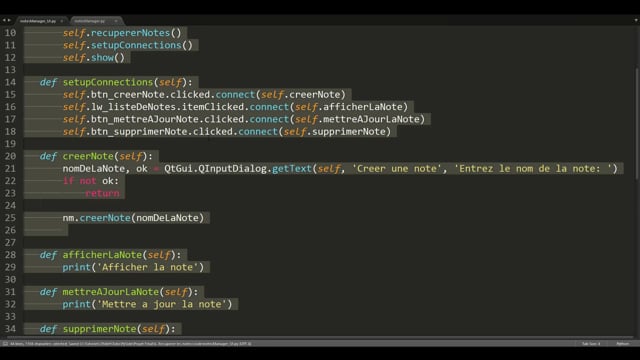Switch to the noteManager_UI.py tab
The height and width of the screenshot is (360, 640).
tap(38, 21)
